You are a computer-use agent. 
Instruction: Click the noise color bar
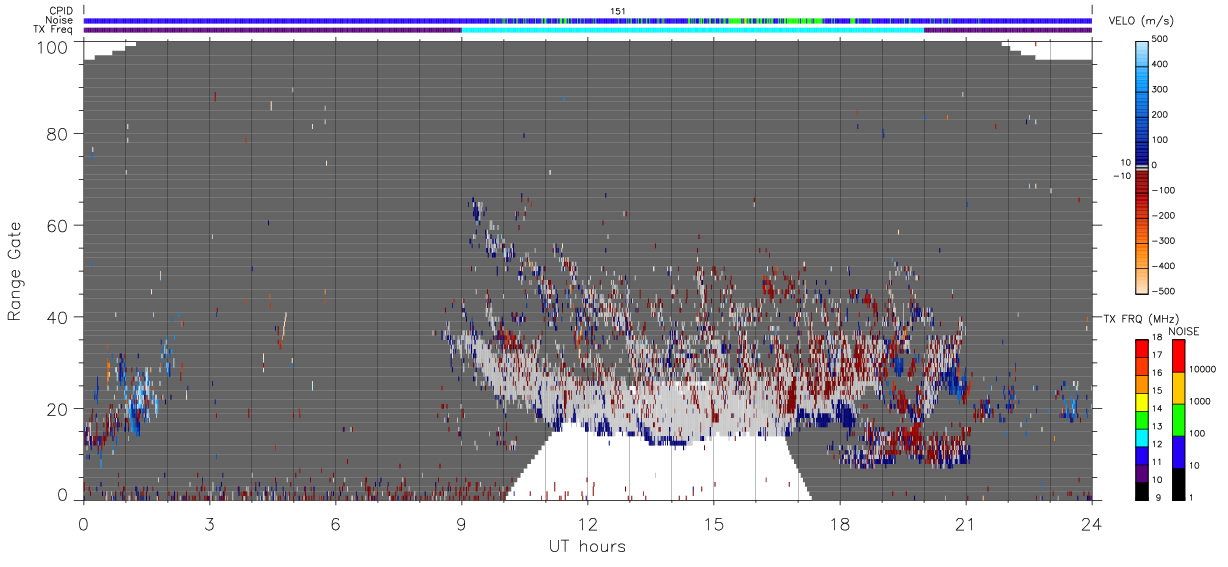click(1178, 418)
